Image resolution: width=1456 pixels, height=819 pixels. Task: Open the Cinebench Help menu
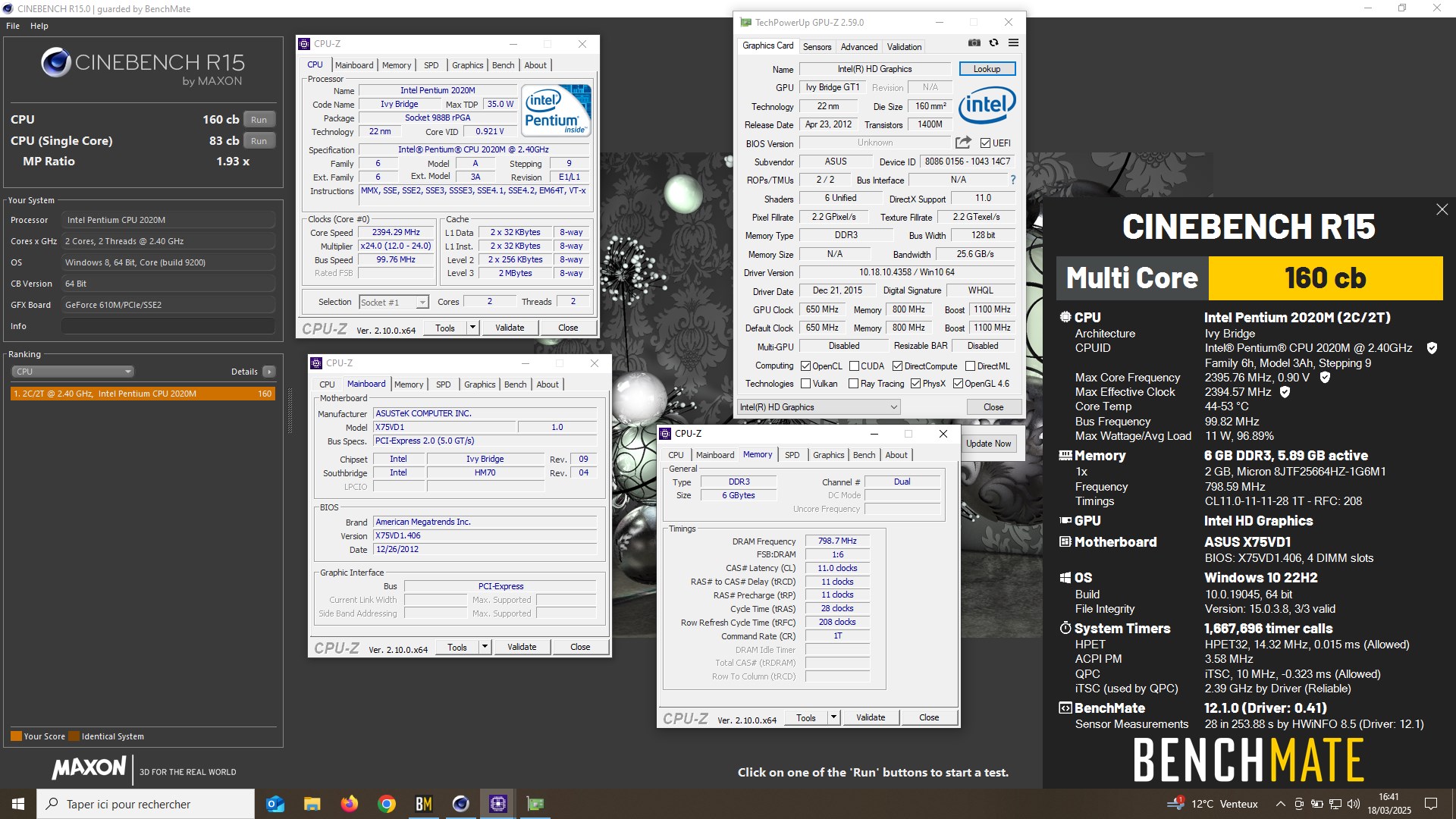[39, 26]
